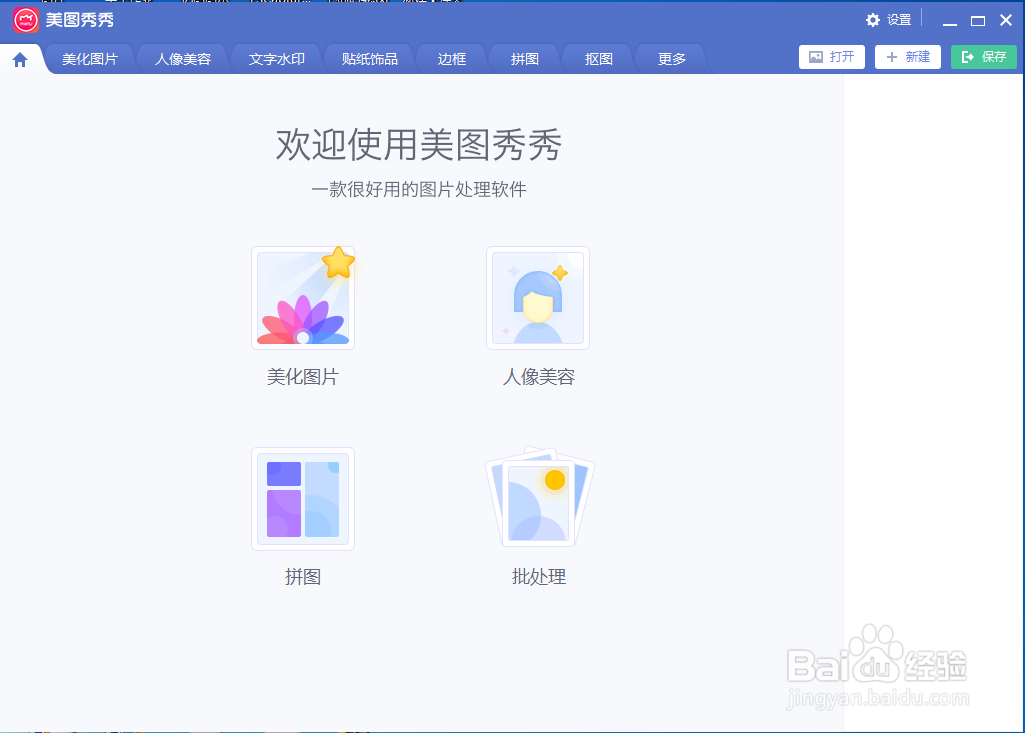Image resolution: width=1025 pixels, height=733 pixels.
Task: Switch to the 人像美容 tab
Action: tap(182, 59)
